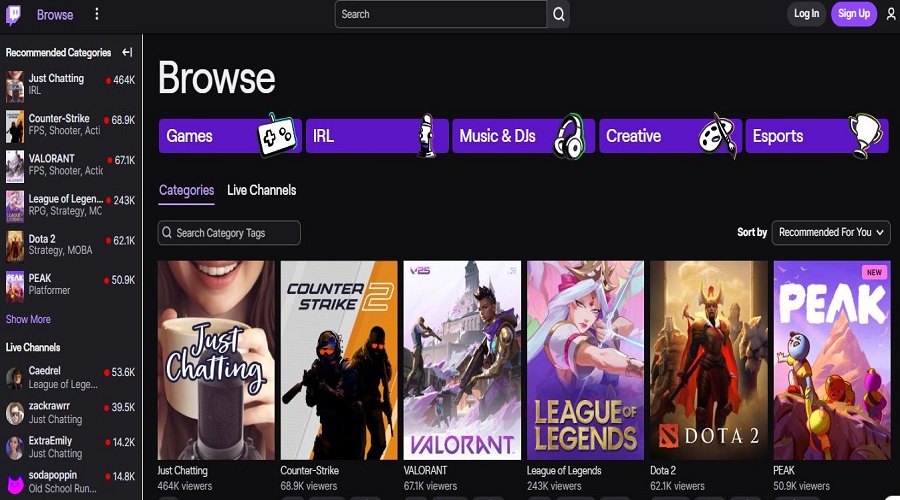The image size is (900, 500).
Task: Click the NEW badge on PEAK cover
Action: pos(874,272)
